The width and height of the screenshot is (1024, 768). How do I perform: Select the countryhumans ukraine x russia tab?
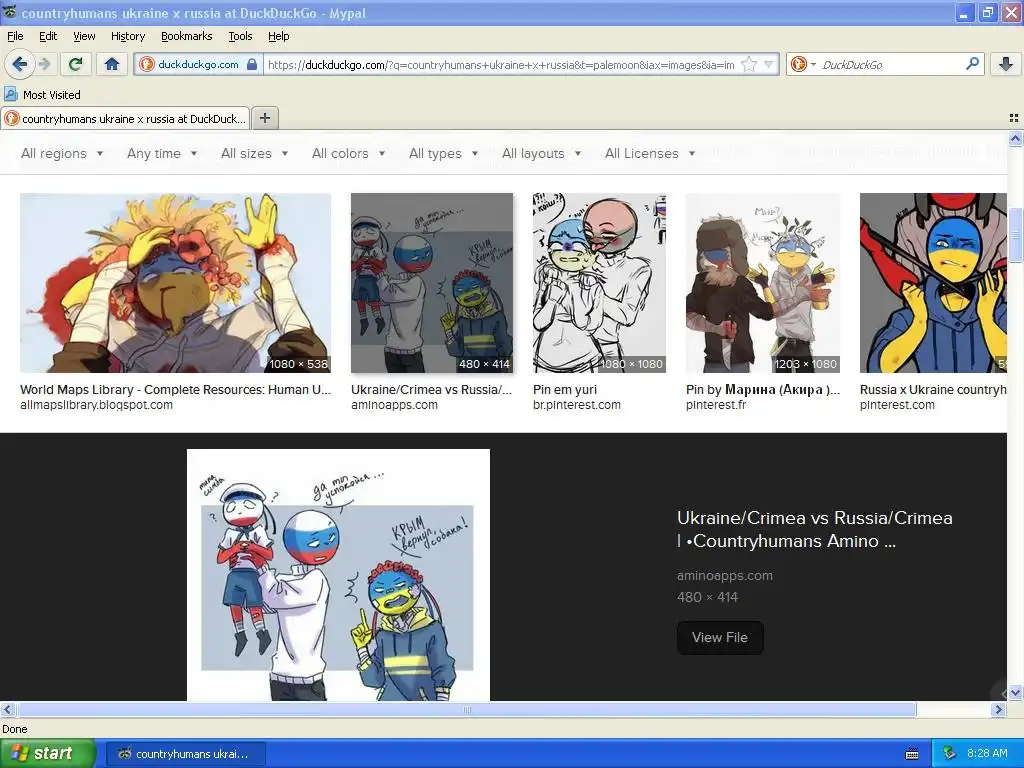point(125,118)
